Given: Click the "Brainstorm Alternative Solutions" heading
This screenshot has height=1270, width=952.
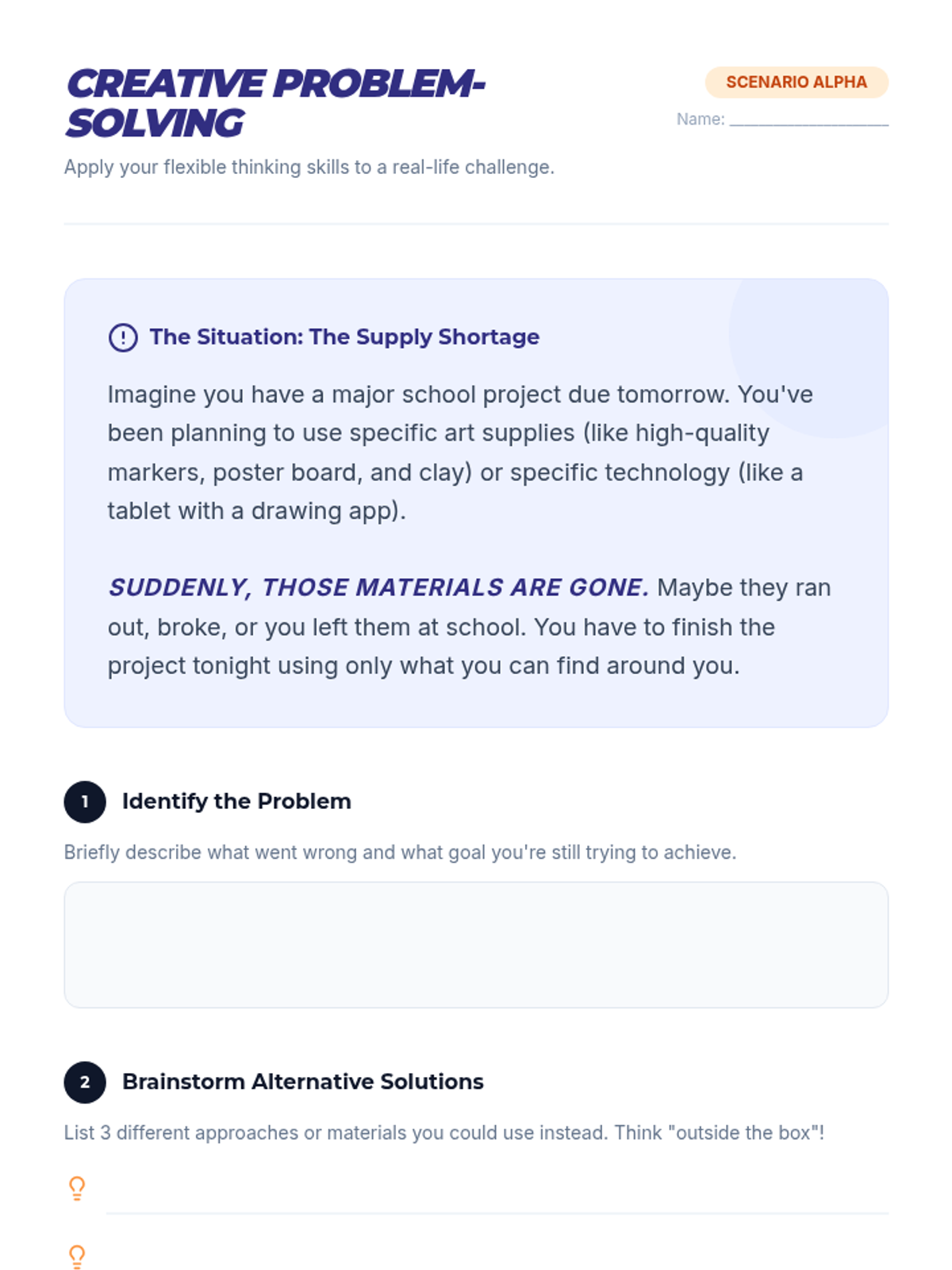Looking at the screenshot, I should pos(302,1082).
